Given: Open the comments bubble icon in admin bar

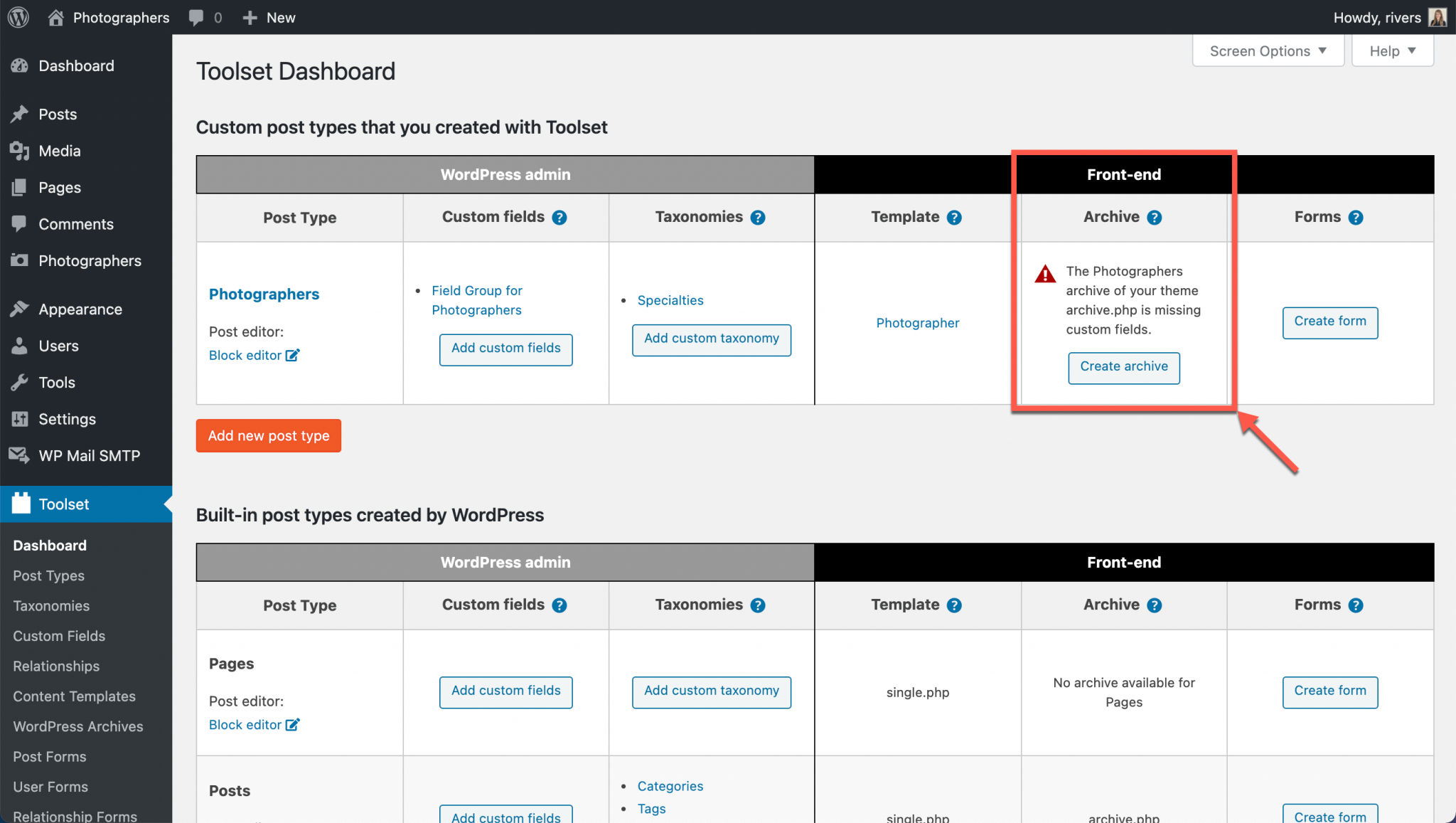Looking at the screenshot, I should 196,18.
